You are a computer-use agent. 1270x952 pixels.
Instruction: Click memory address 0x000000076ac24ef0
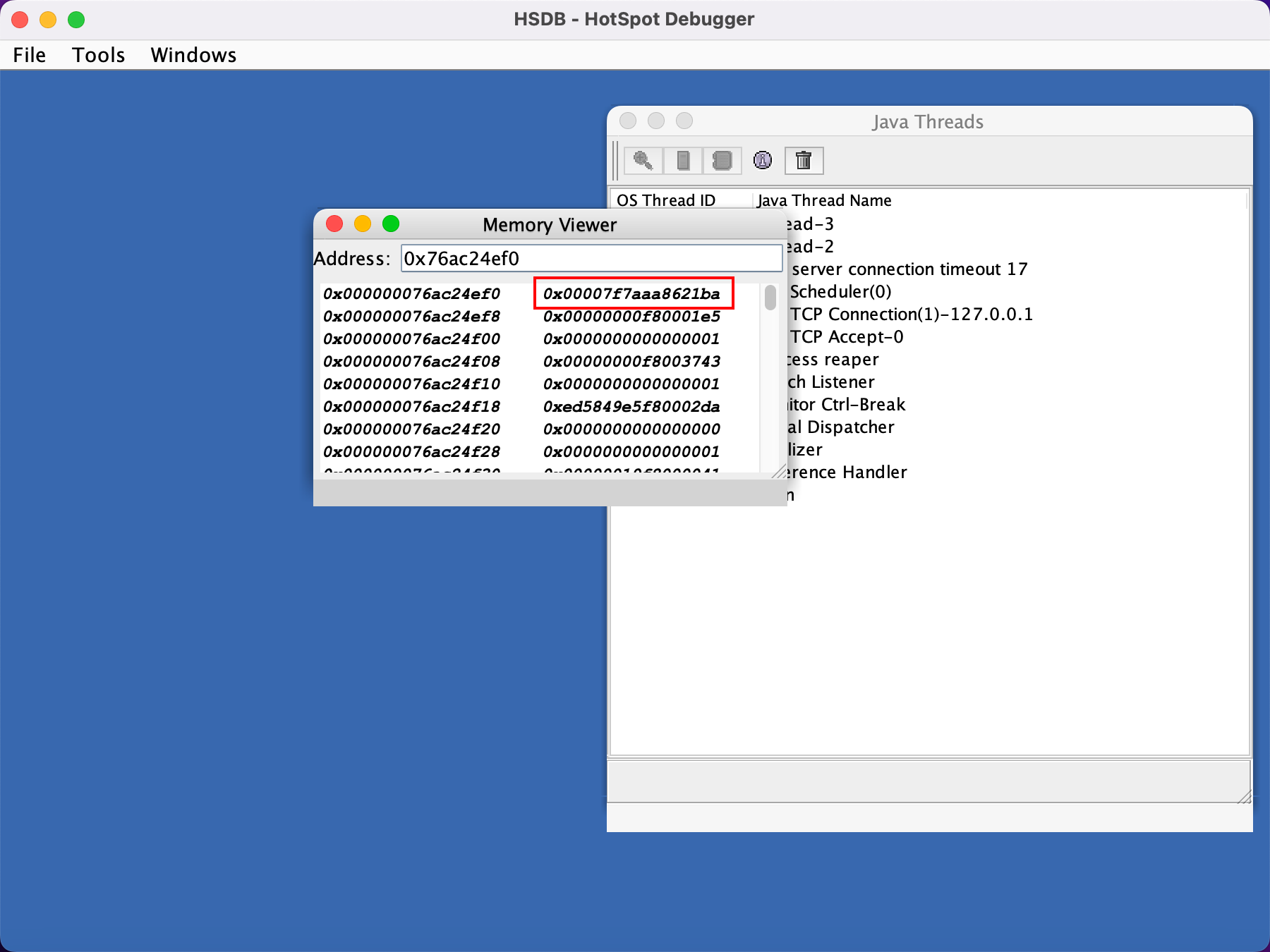pyautogui.click(x=411, y=294)
